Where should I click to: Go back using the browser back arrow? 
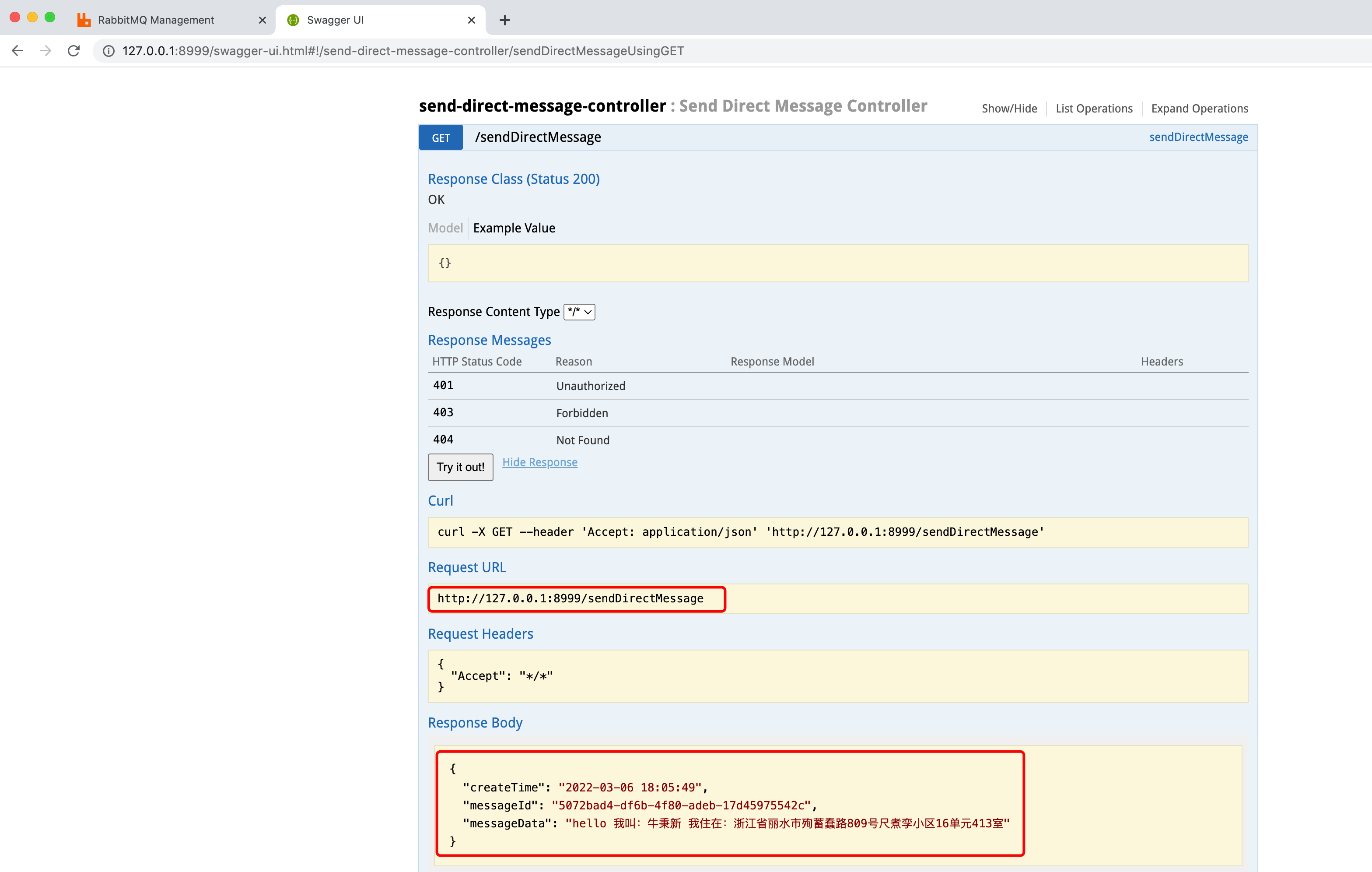point(17,51)
